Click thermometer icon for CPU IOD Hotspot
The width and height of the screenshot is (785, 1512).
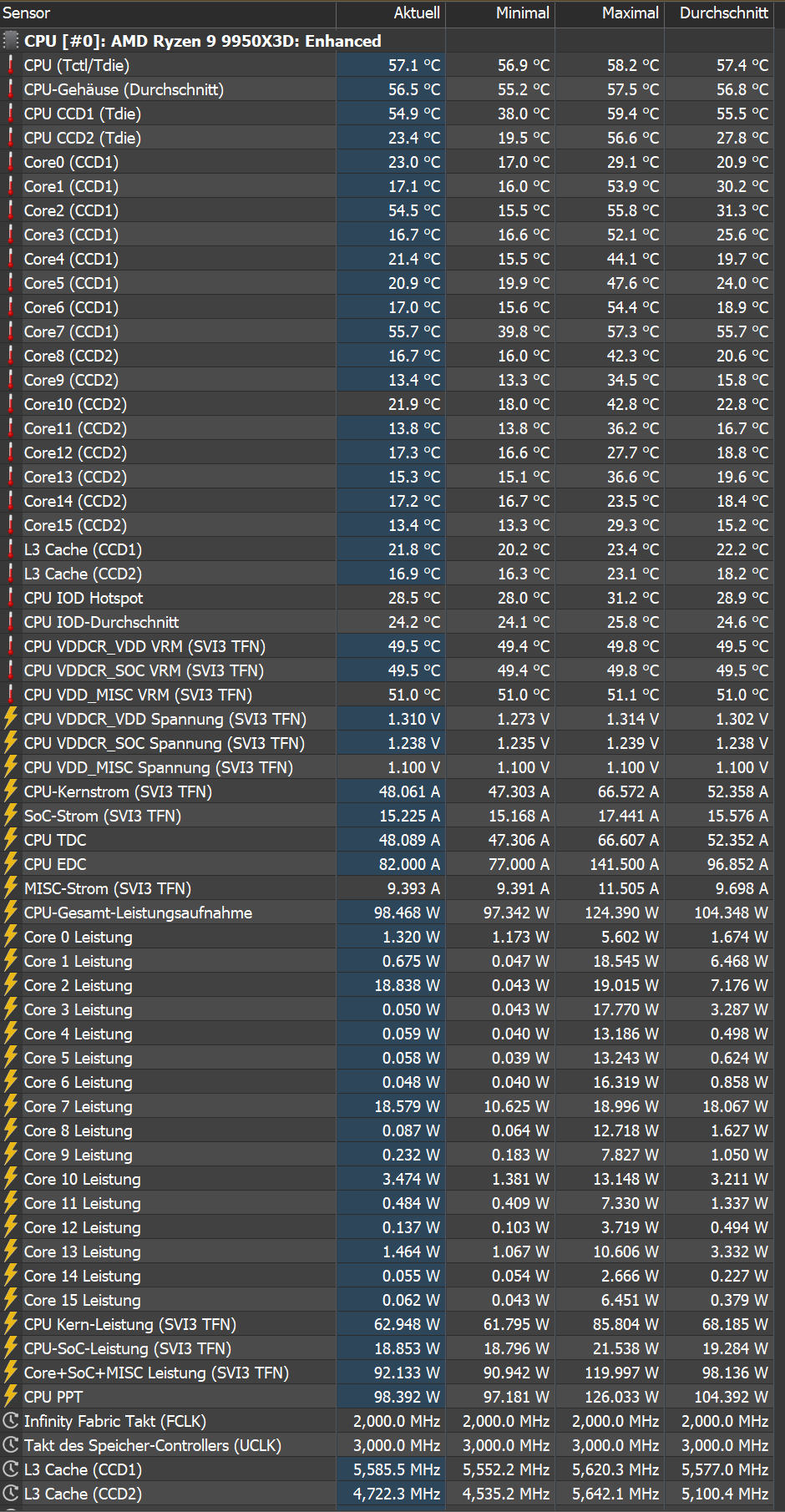tap(11, 598)
